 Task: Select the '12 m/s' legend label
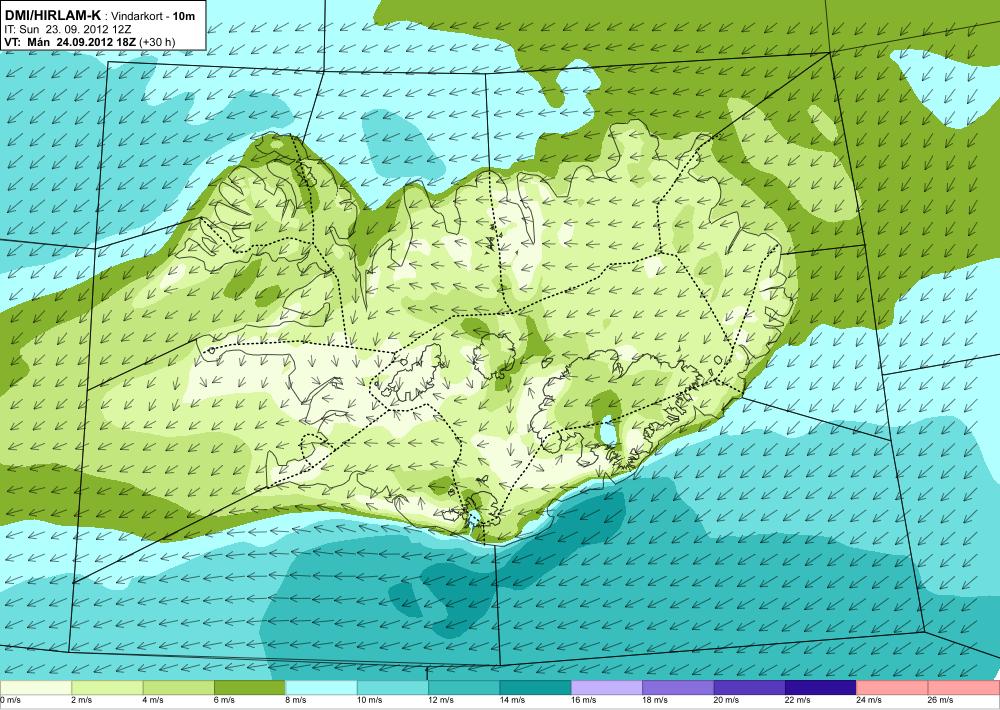click(x=441, y=700)
